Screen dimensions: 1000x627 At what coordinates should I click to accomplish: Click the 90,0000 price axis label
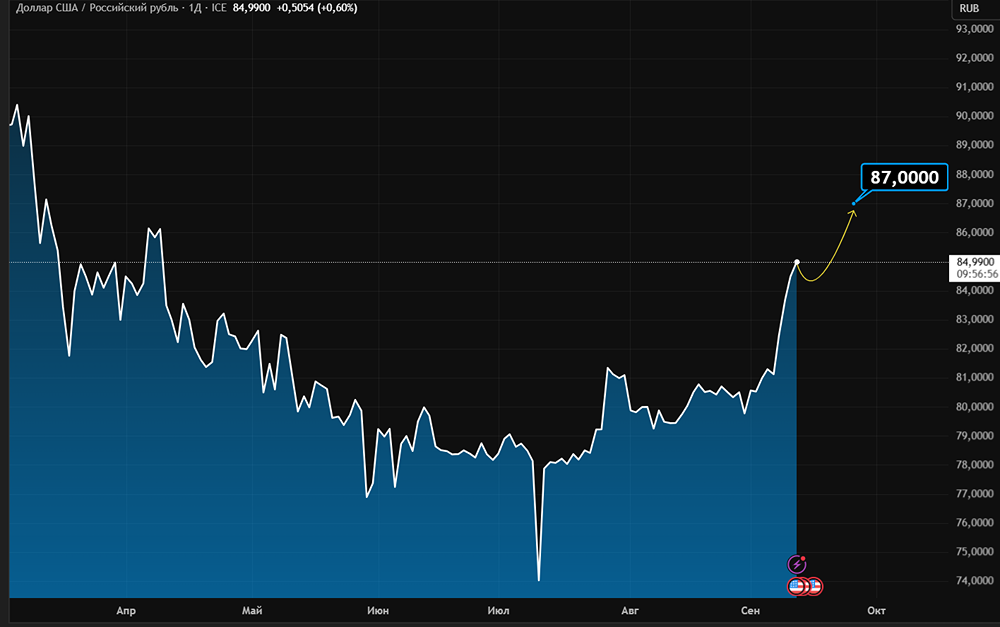coord(974,115)
